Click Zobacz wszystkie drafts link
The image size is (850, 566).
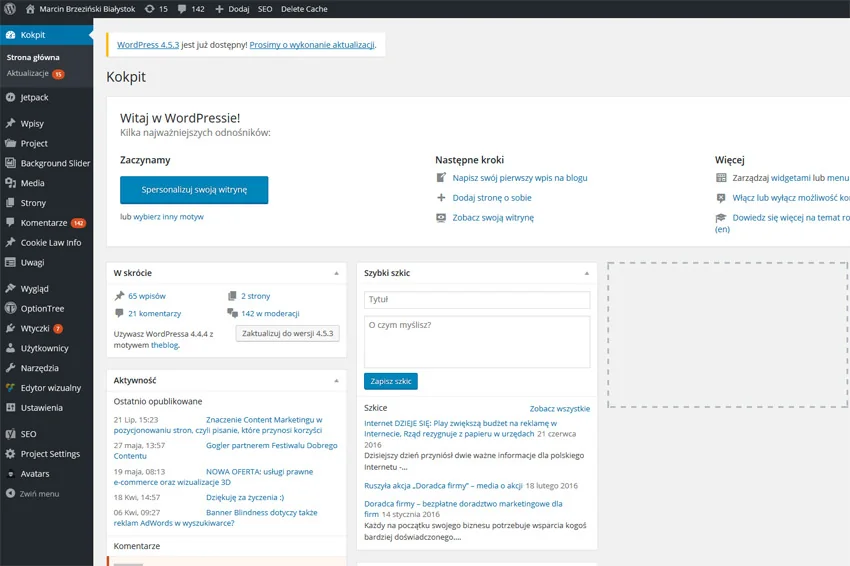pos(559,409)
